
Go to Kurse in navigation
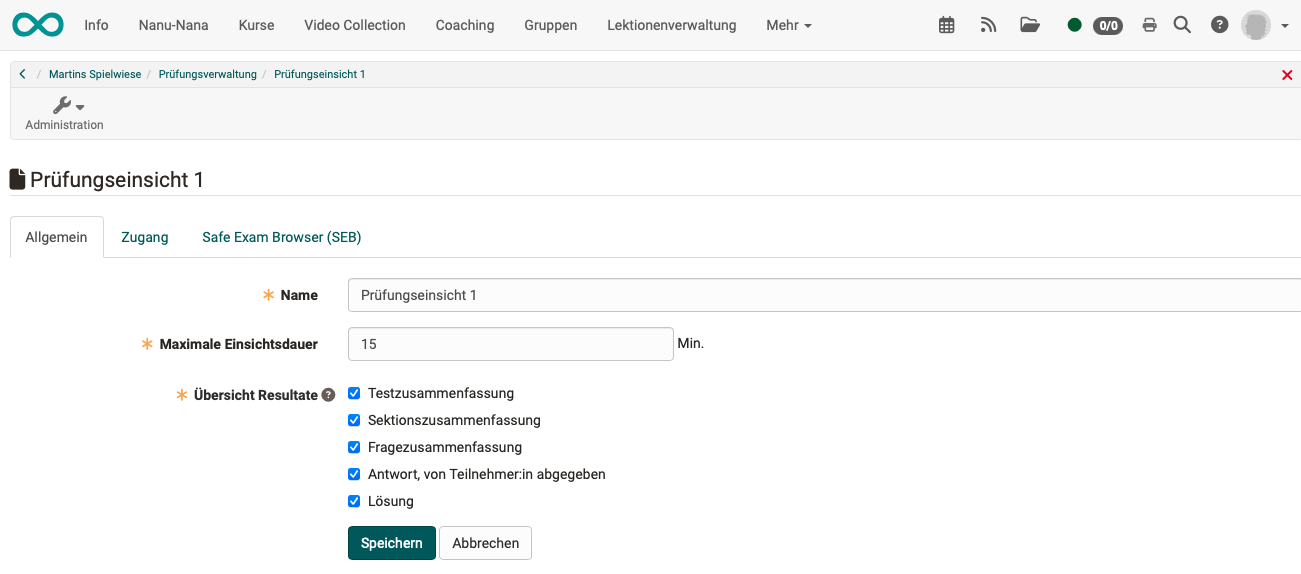point(257,25)
